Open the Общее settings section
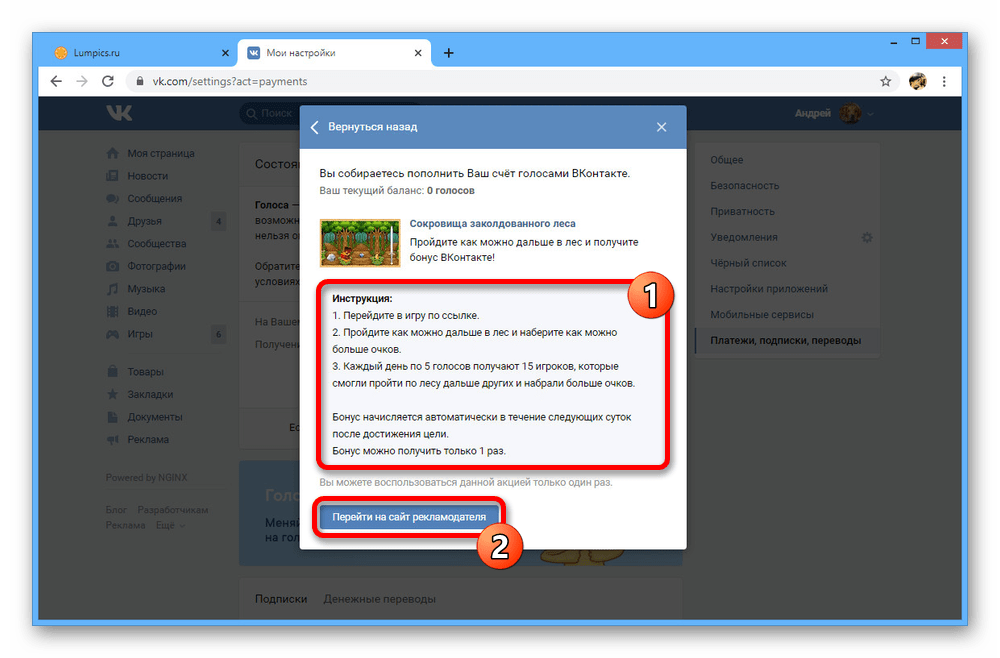The height and width of the screenshot is (658, 1000). click(726, 159)
